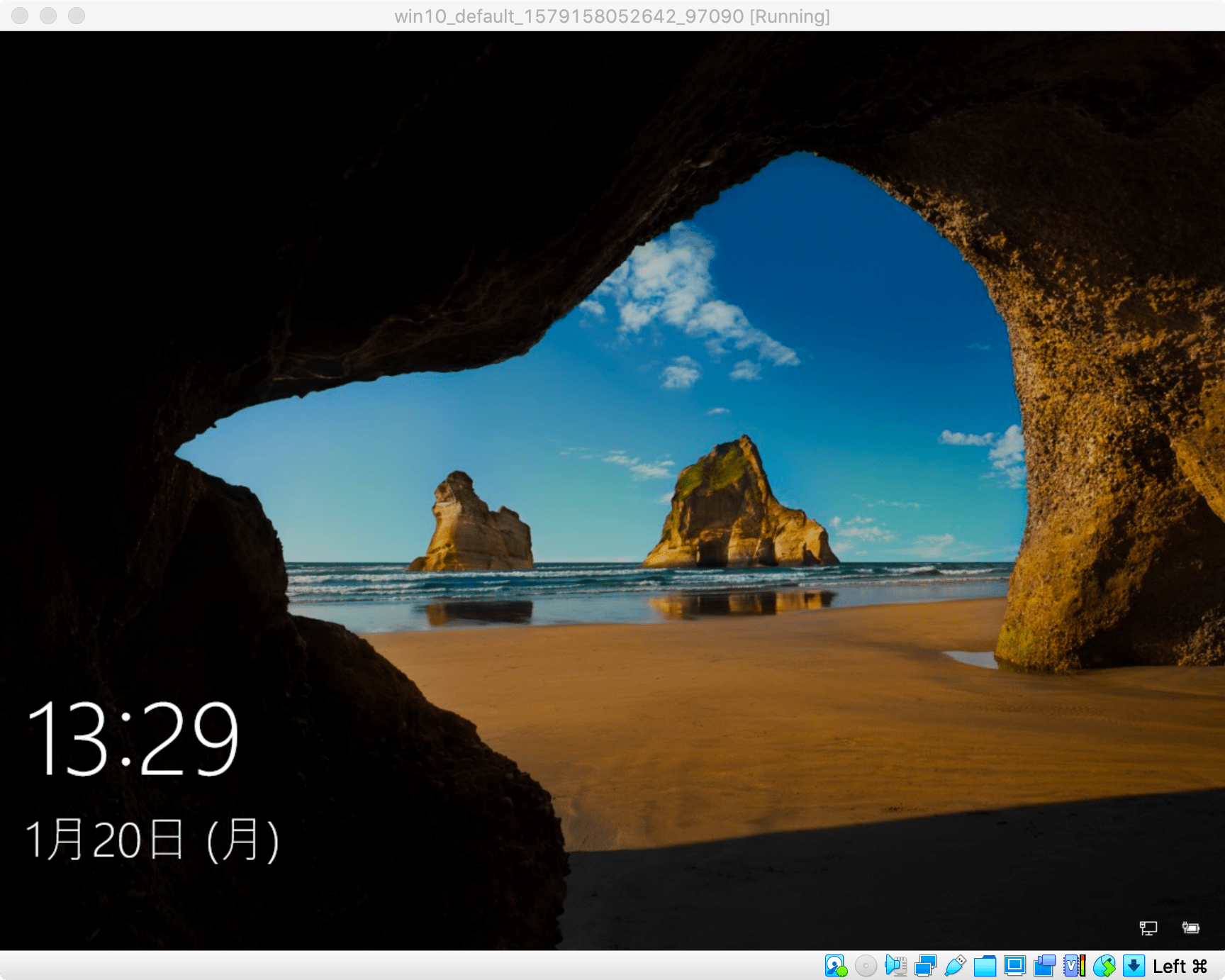The height and width of the screenshot is (980, 1225).
Task: Open the optical disk drive indicator
Action: click(866, 966)
